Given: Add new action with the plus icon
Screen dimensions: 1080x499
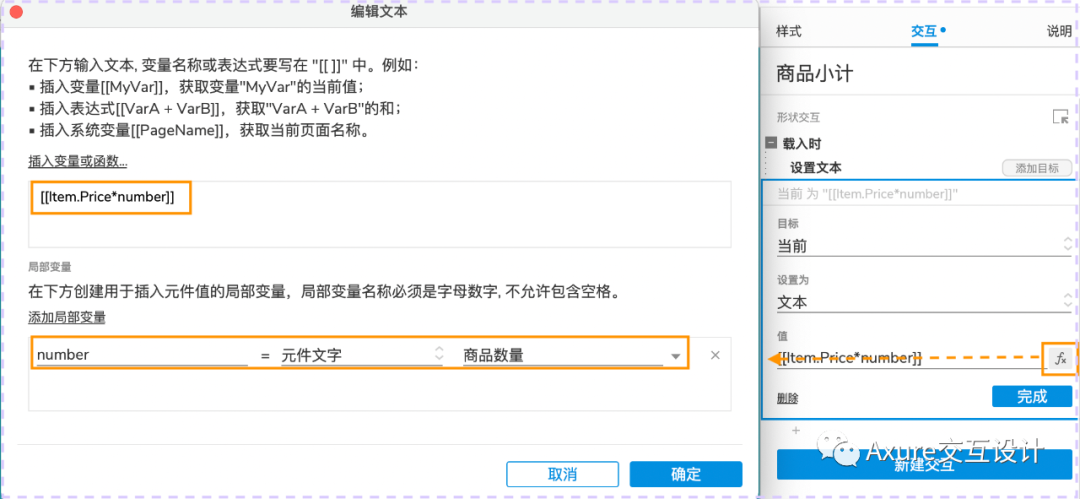Looking at the screenshot, I should click(796, 431).
